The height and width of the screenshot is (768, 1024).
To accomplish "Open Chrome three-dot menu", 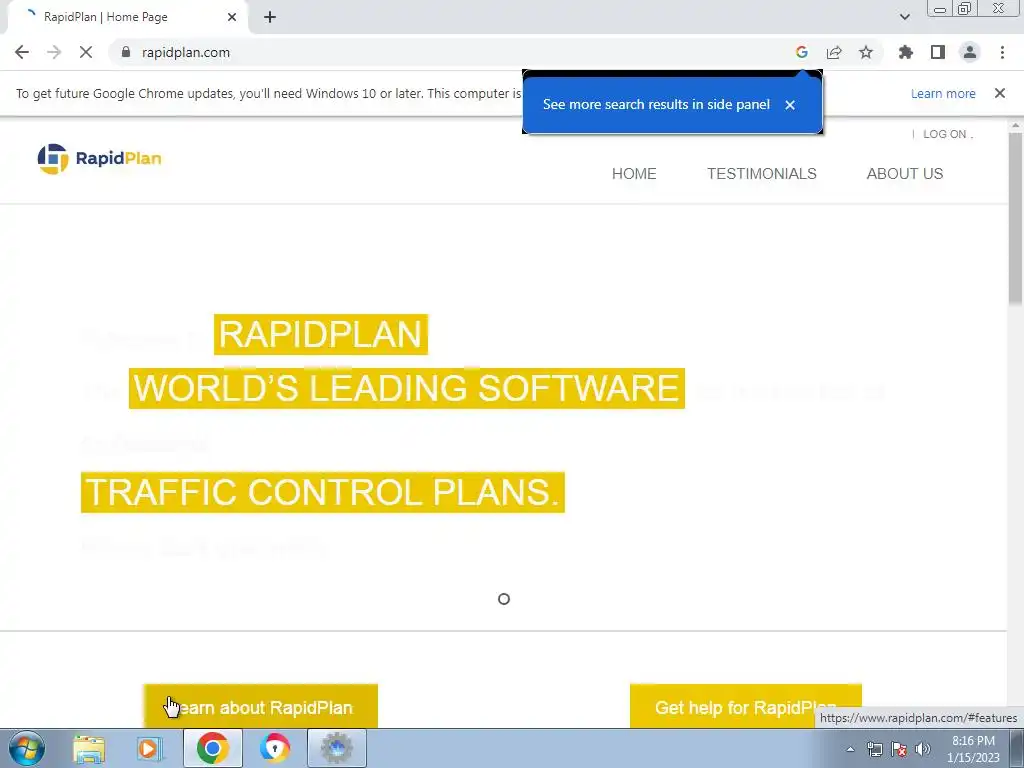I will [x=1002, y=52].
